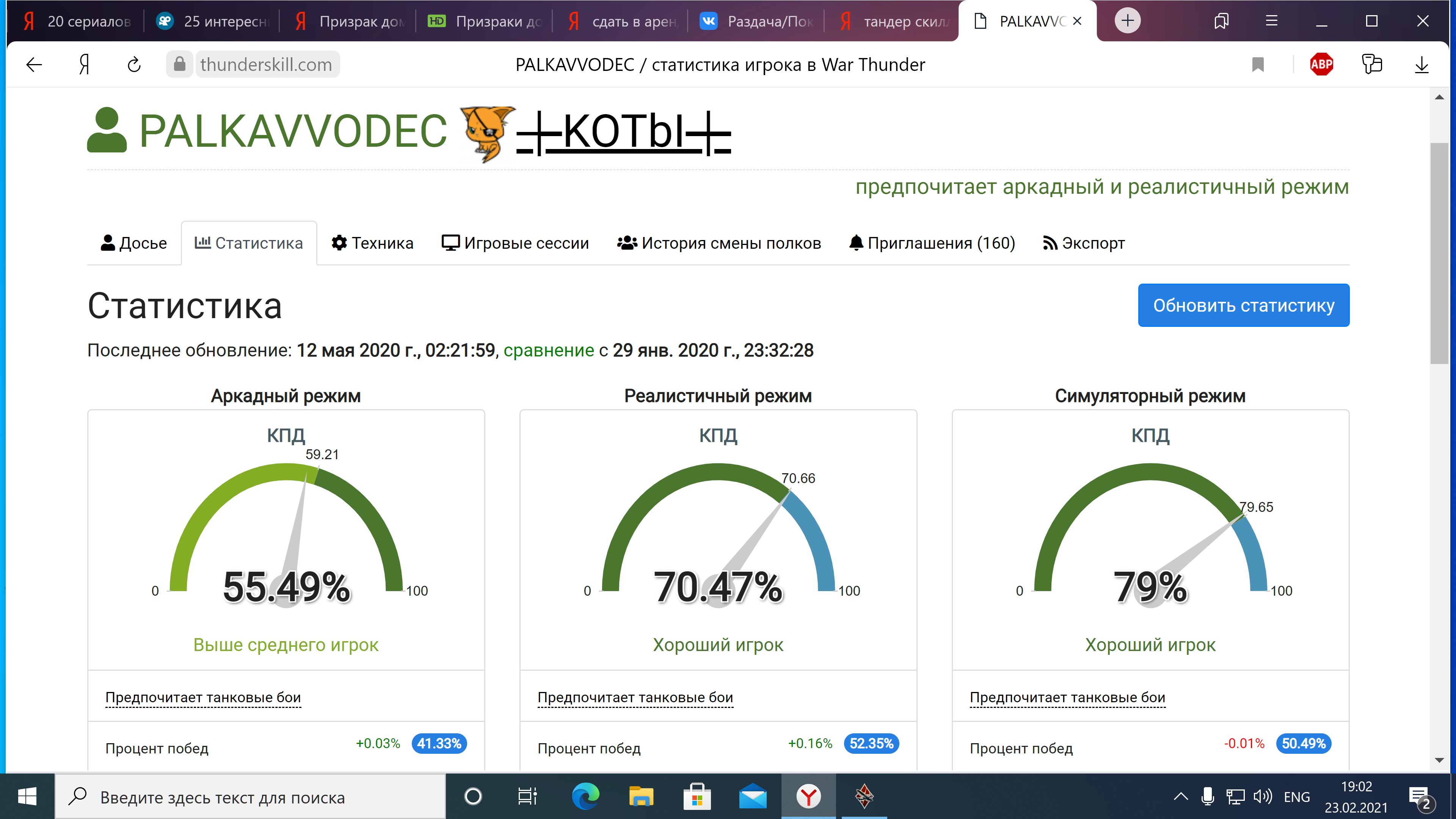
Task: Open the notification center icon
Action: coord(1420,797)
